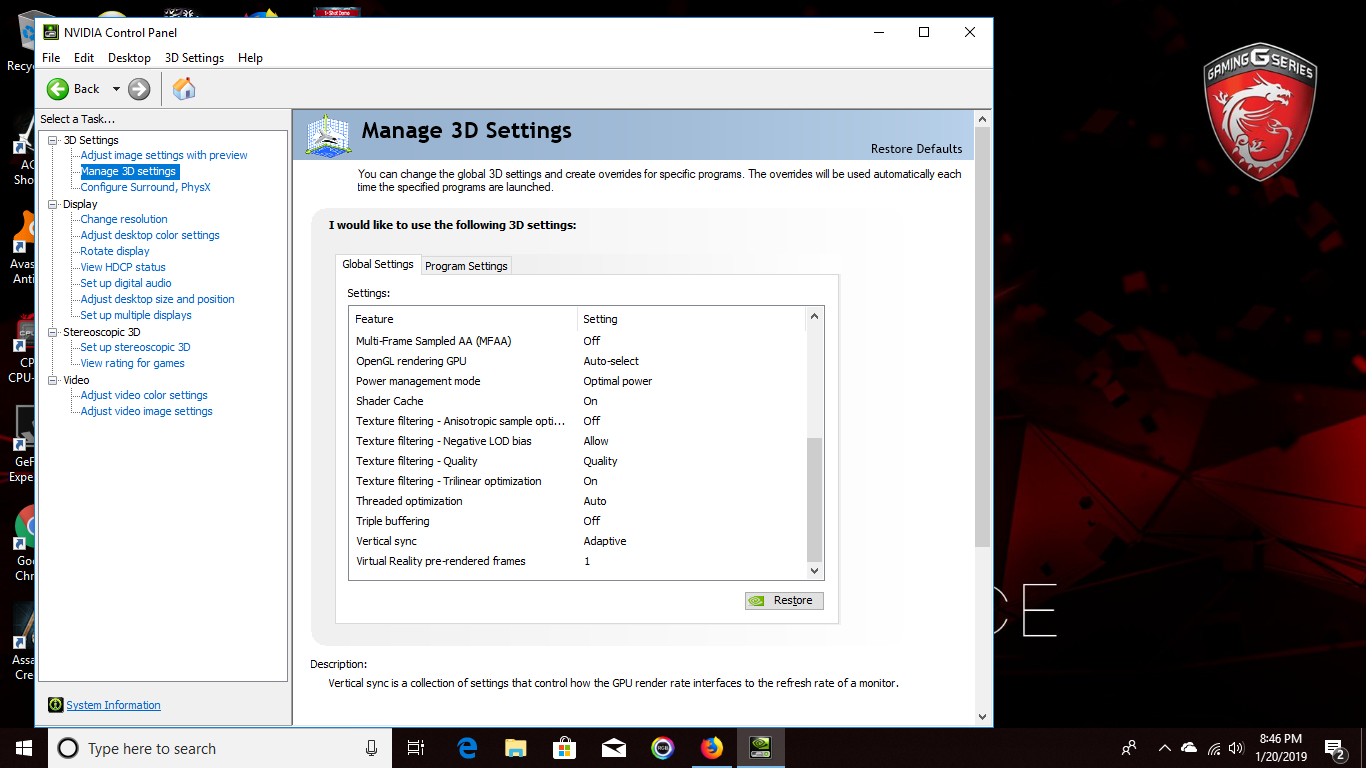Image resolution: width=1366 pixels, height=768 pixels.
Task: Click the Restore Defaults link
Action: 916,149
